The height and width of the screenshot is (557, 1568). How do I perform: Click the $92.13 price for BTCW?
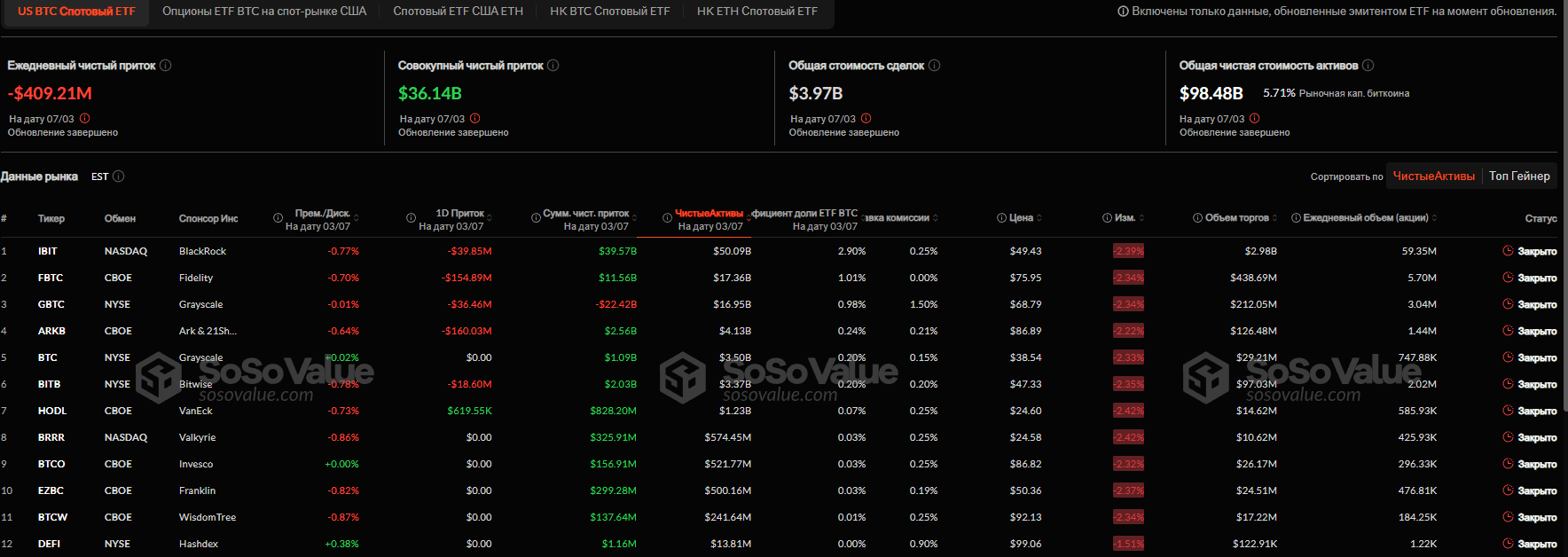point(1026,517)
